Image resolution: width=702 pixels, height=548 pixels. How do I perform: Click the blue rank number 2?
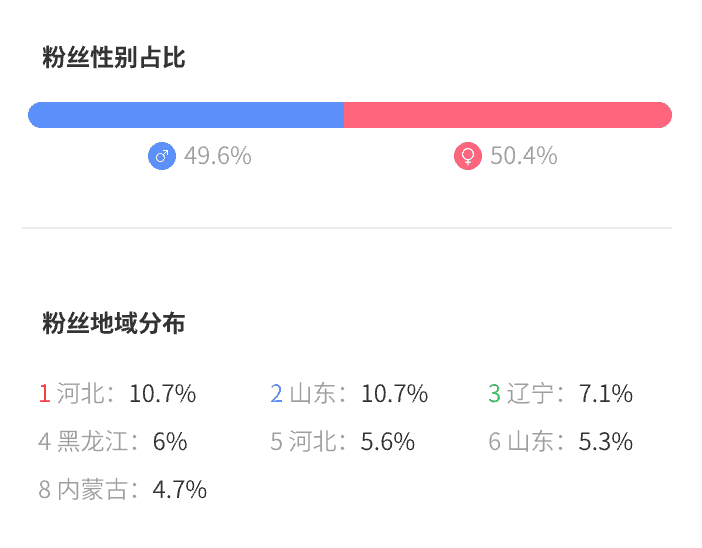coord(276,394)
